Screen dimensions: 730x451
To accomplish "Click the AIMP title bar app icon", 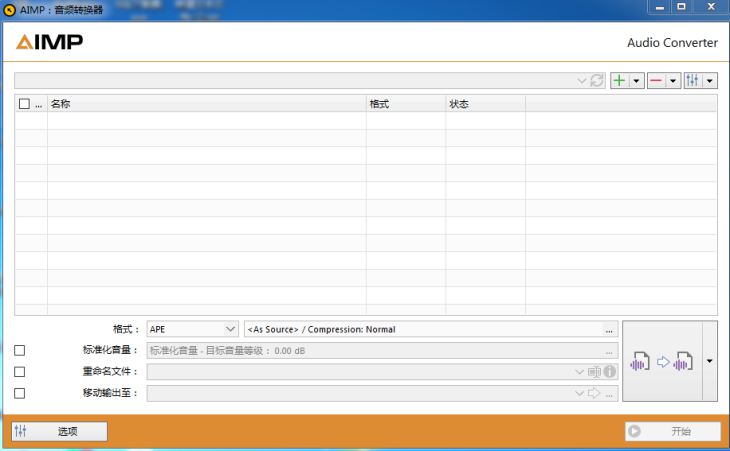I will coord(9,10).
